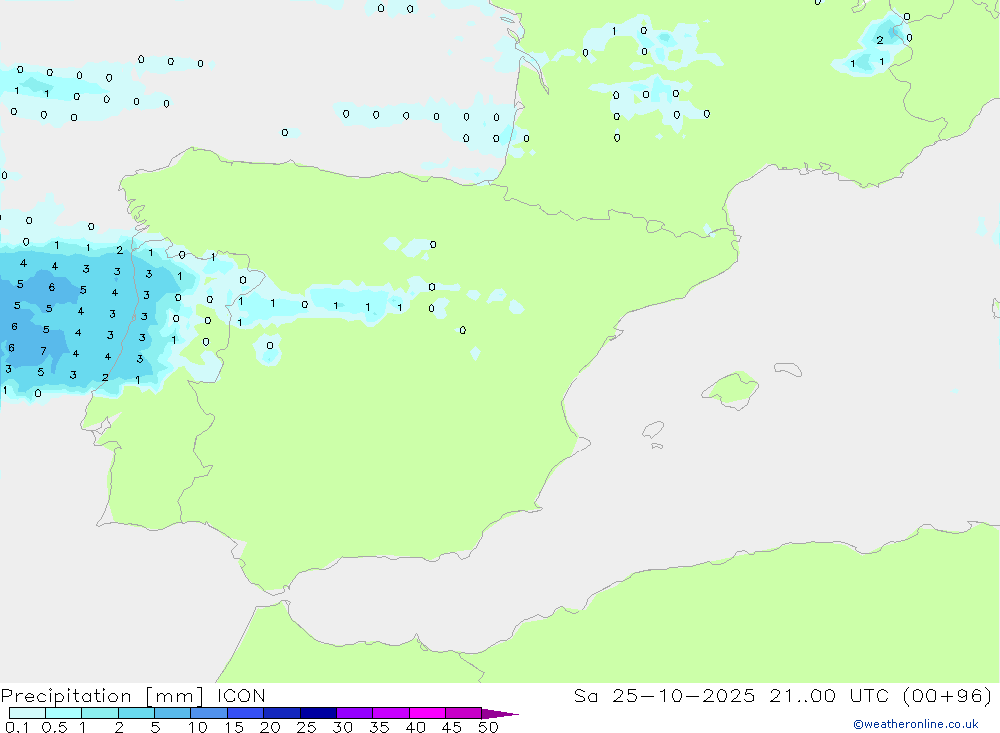Click the '(00+96)' forecast offset text
This screenshot has width=1000, height=733.
click(x=948, y=695)
